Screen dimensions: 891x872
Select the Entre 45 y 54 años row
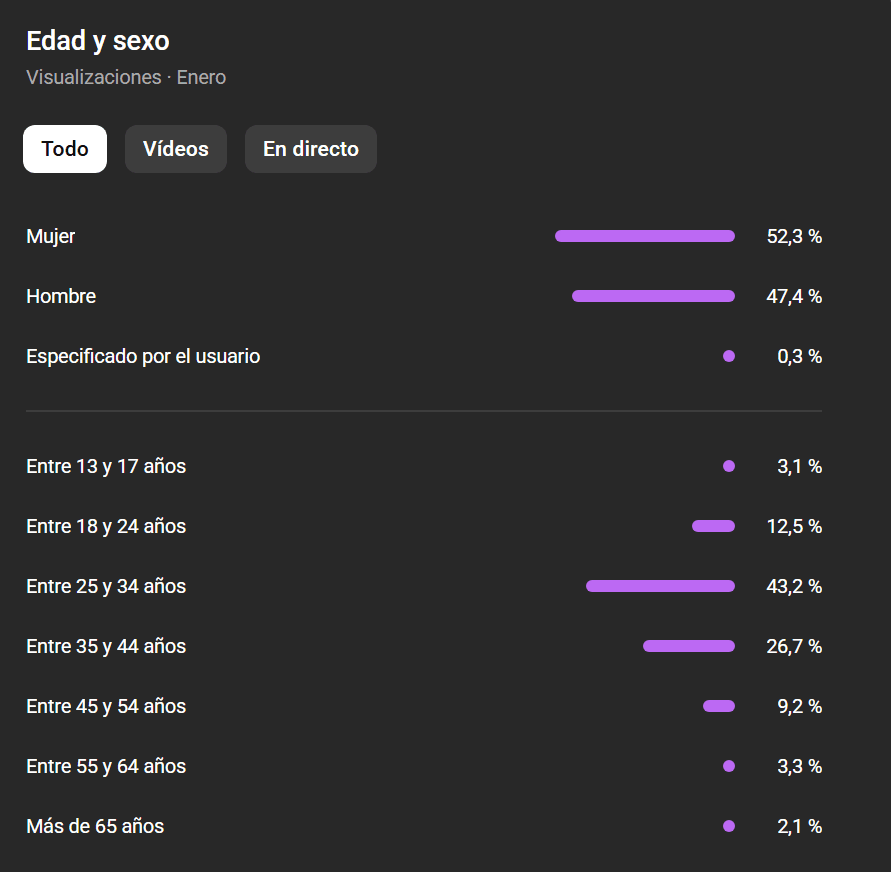point(105,706)
